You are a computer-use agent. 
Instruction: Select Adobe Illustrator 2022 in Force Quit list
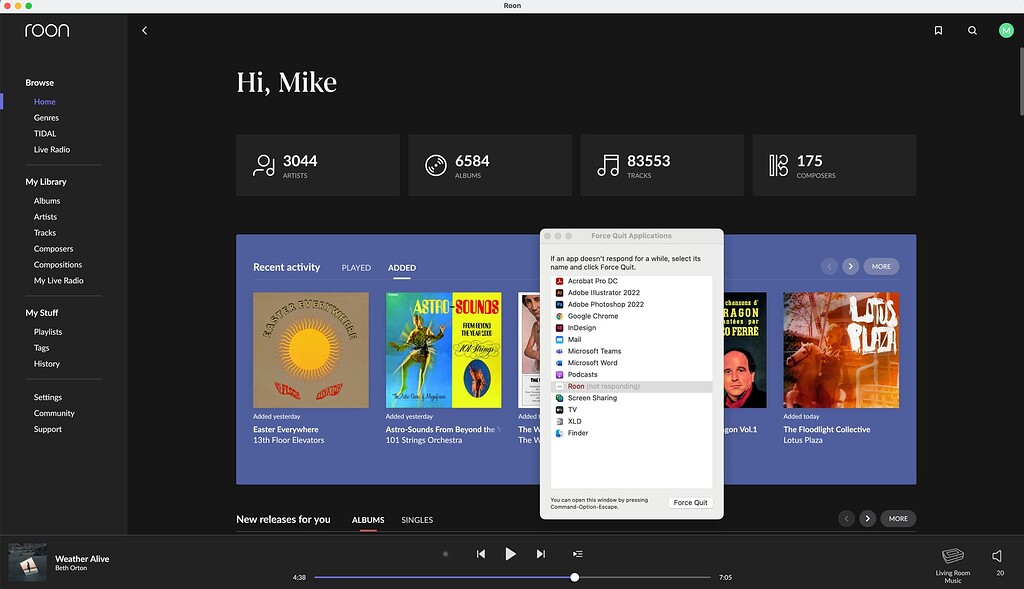tap(632, 293)
